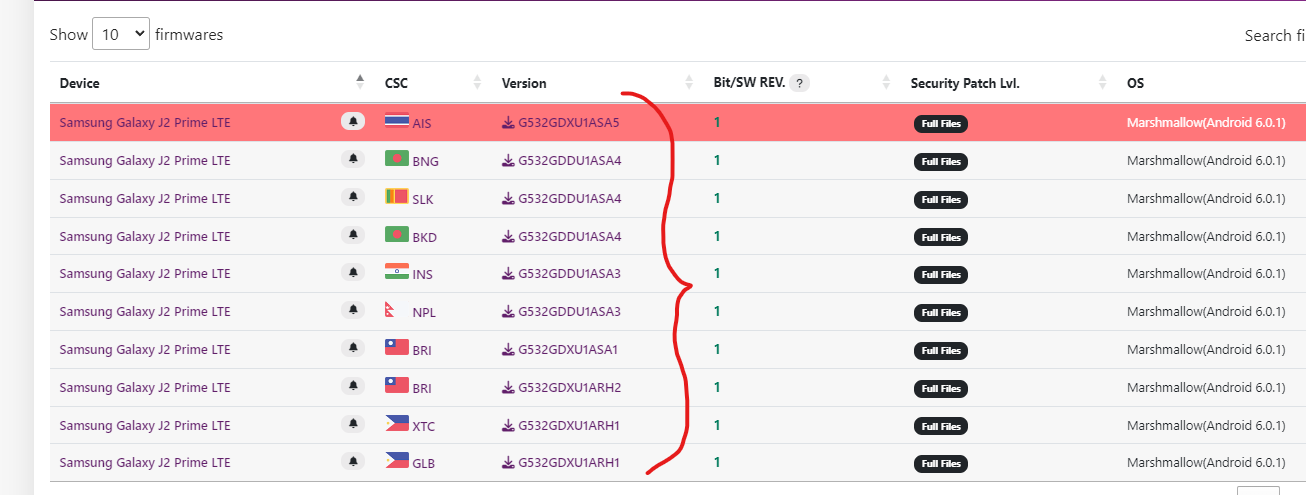Click the bell in the BRI G532GDXU1ASA1 row
Screen dimensions: 1306x495
click(x=353, y=349)
